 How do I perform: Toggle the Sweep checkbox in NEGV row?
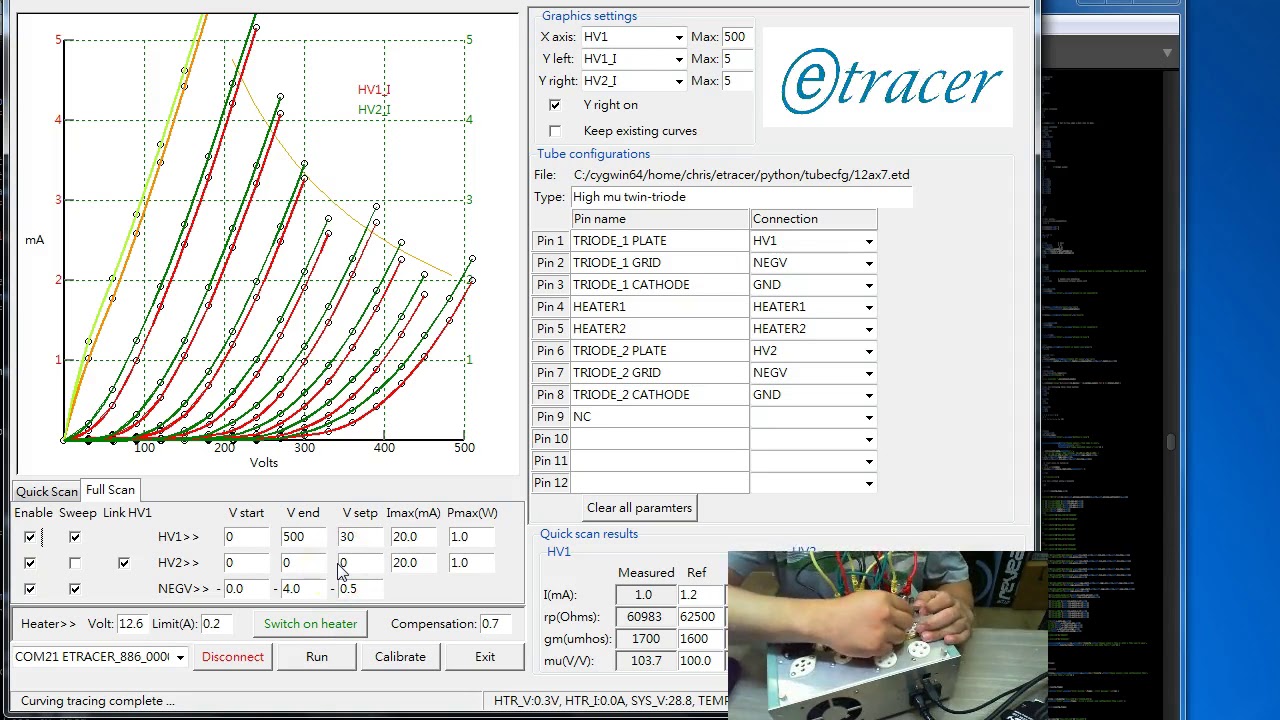click(x=75, y=589)
